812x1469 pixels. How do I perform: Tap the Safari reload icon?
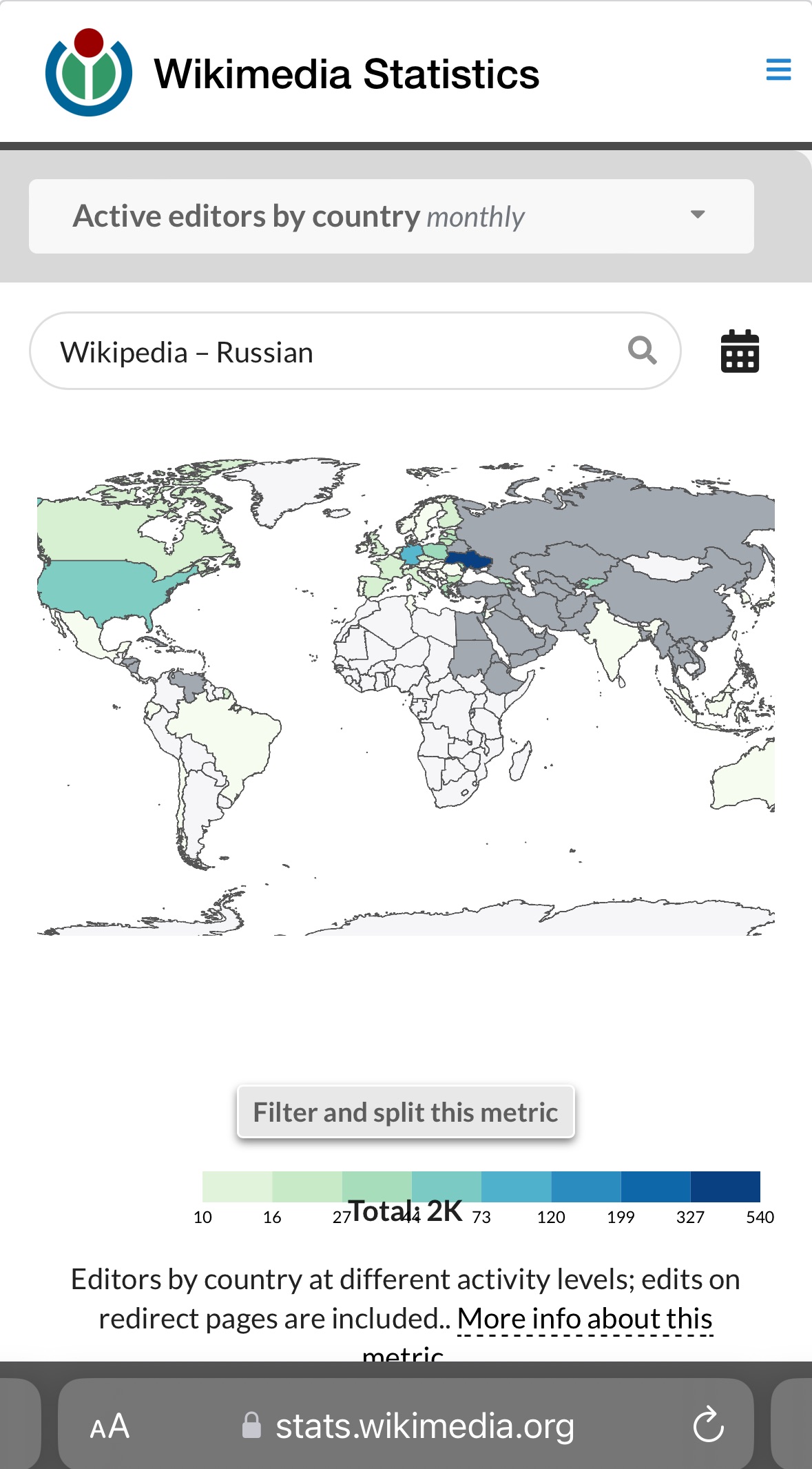click(708, 1426)
